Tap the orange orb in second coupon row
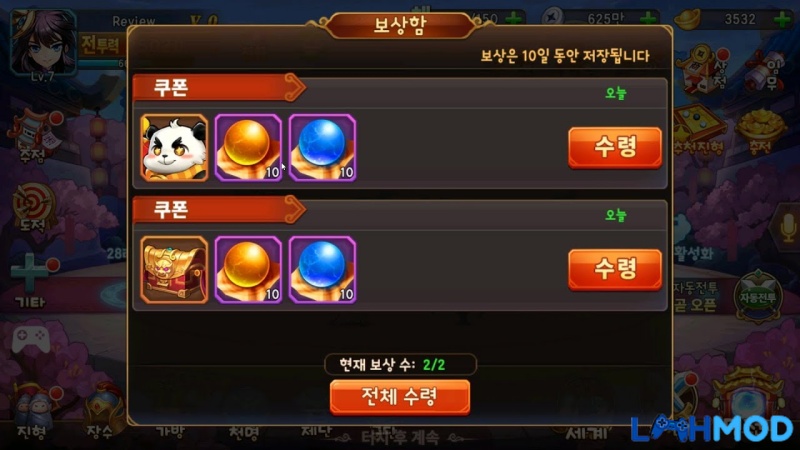The width and height of the screenshot is (800, 450). (248, 270)
